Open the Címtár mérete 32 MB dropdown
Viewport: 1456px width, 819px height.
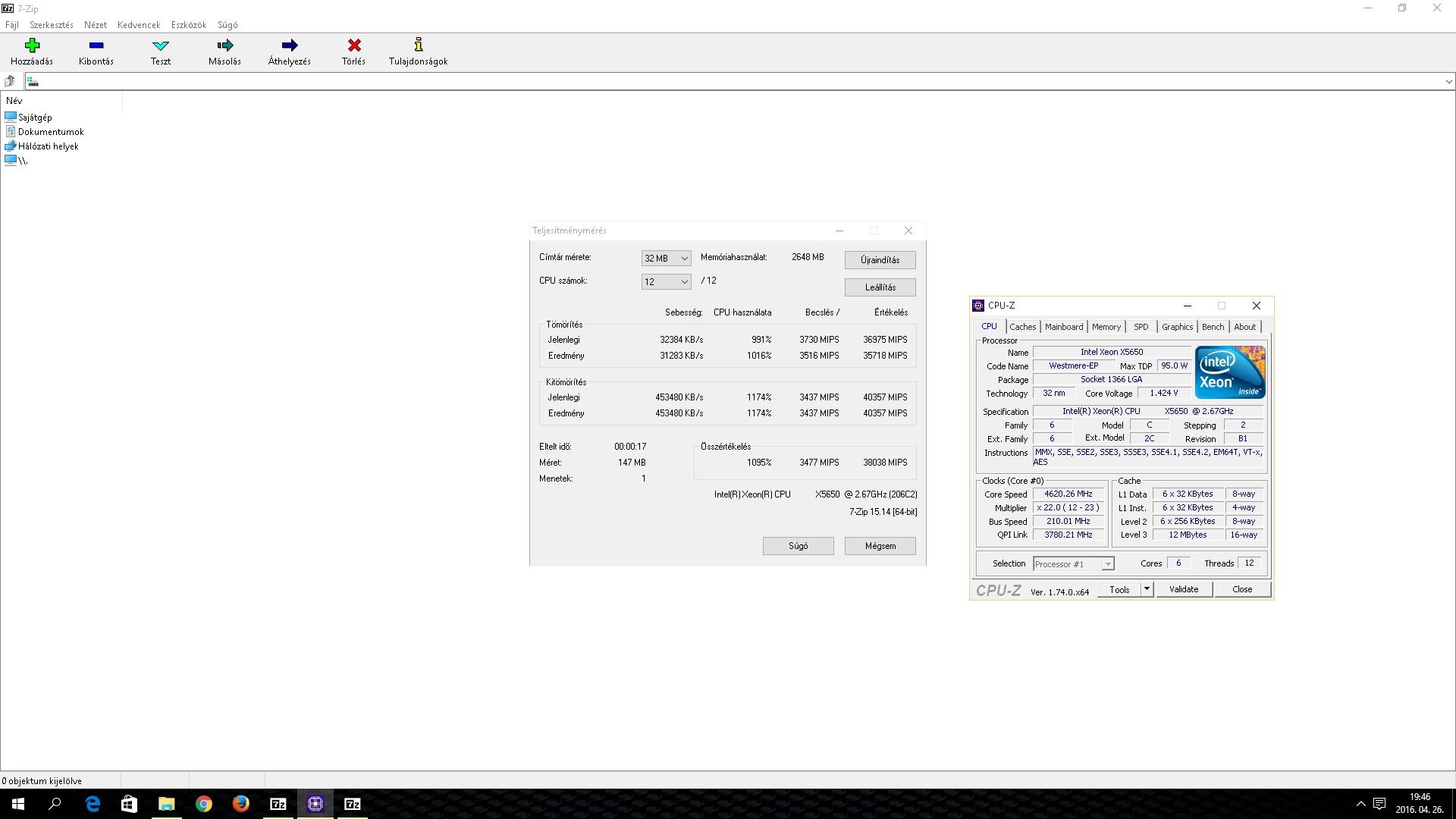[x=666, y=259]
